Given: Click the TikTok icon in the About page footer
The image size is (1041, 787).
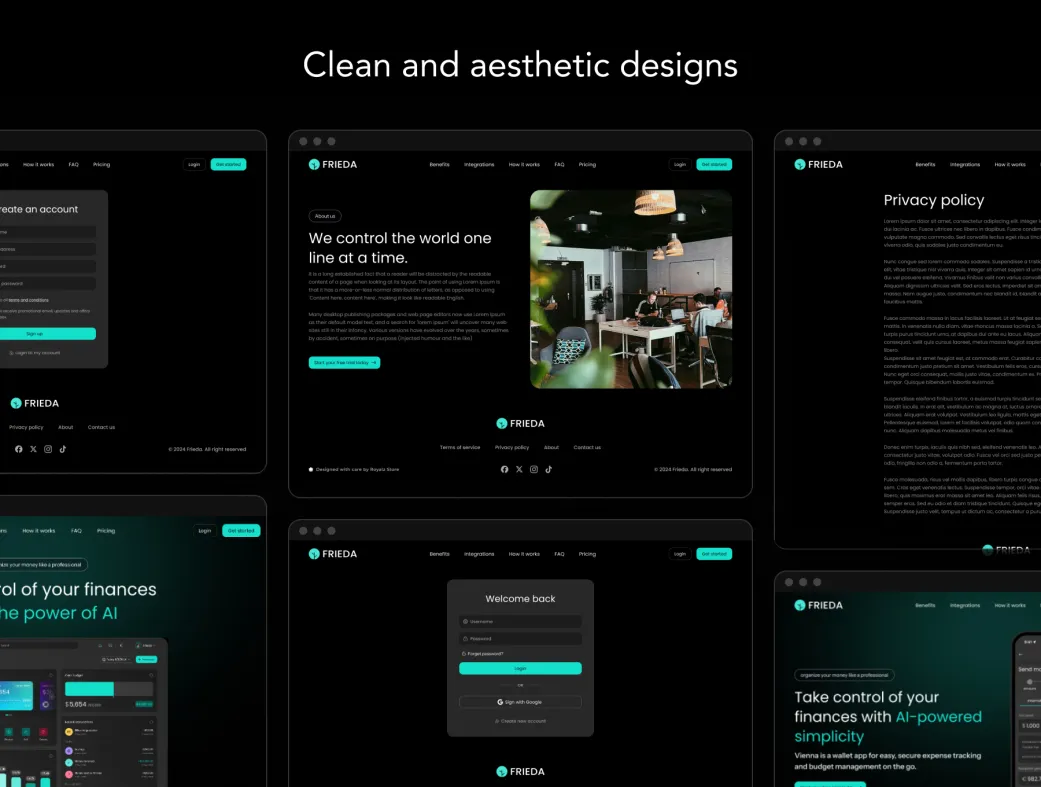Looking at the screenshot, I should 548,469.
